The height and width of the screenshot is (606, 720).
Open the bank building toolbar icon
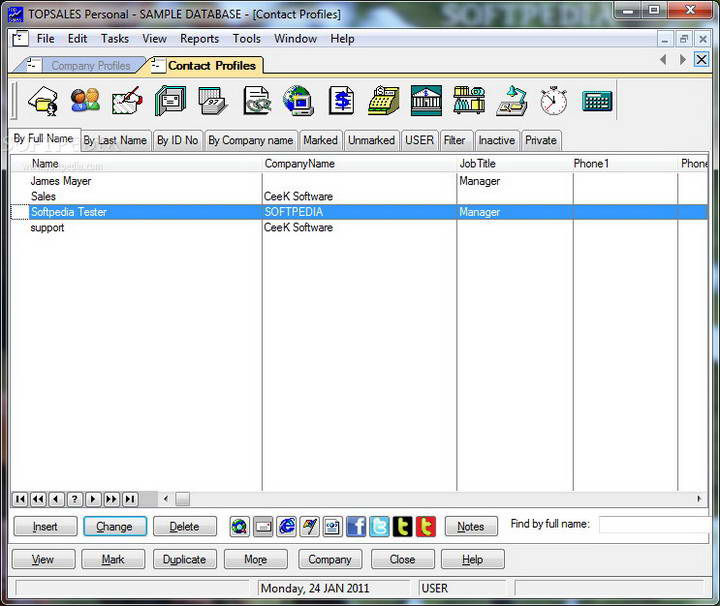pos(426,101)
